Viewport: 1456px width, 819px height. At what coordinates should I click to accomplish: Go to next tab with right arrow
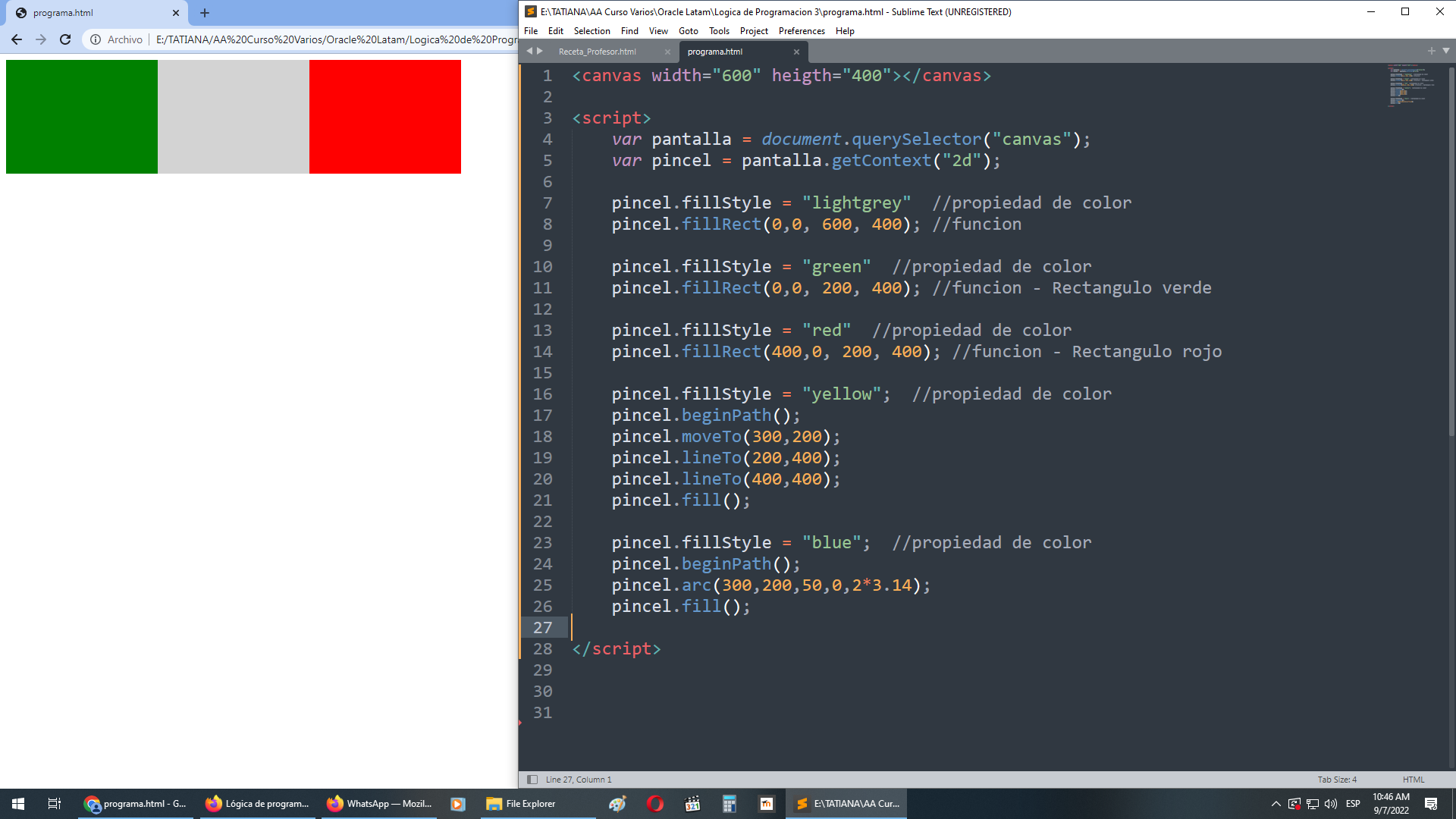(540, 51)
